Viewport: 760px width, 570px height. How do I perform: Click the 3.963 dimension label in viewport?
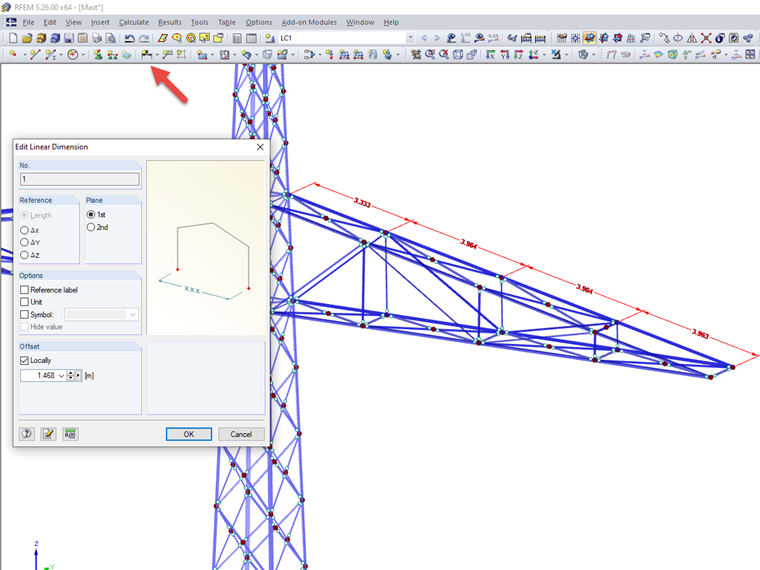[700, 333]
